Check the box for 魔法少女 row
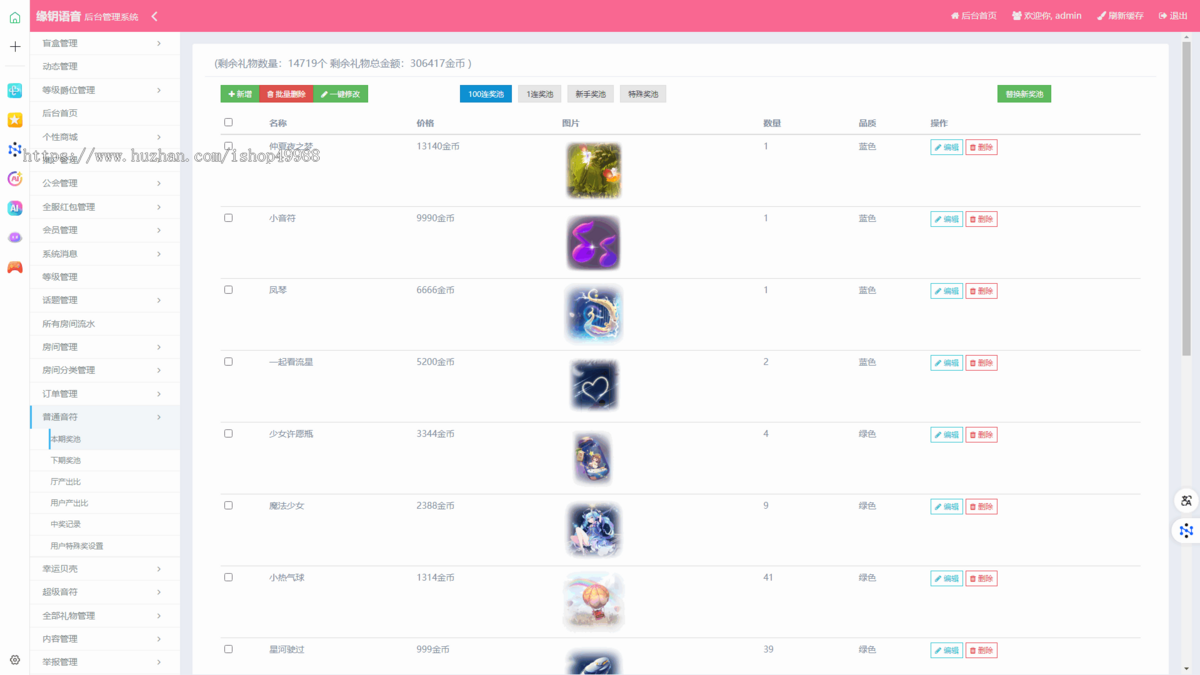 [x=228, y=506]
